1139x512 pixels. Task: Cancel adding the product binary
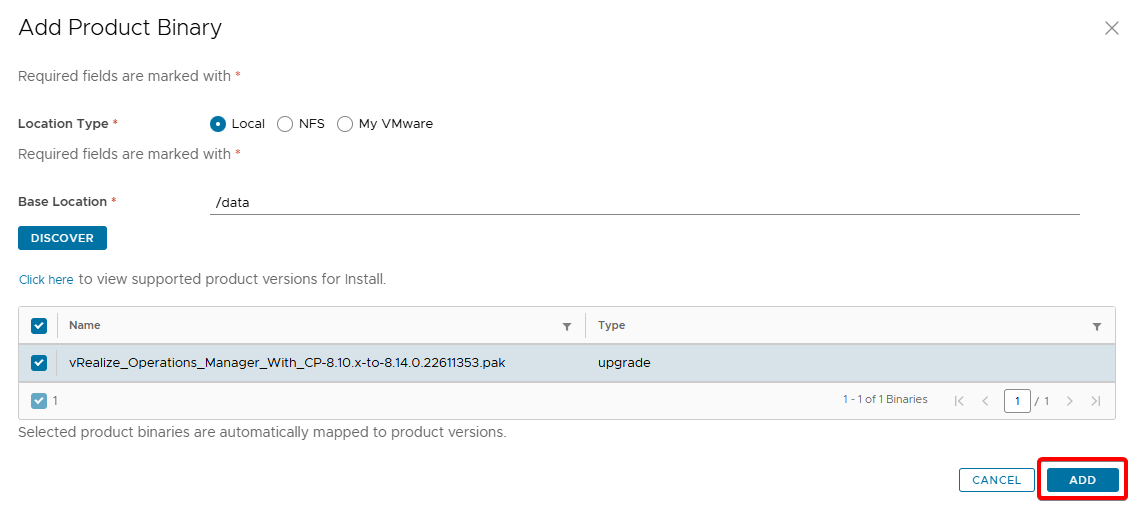click(996, 480)
